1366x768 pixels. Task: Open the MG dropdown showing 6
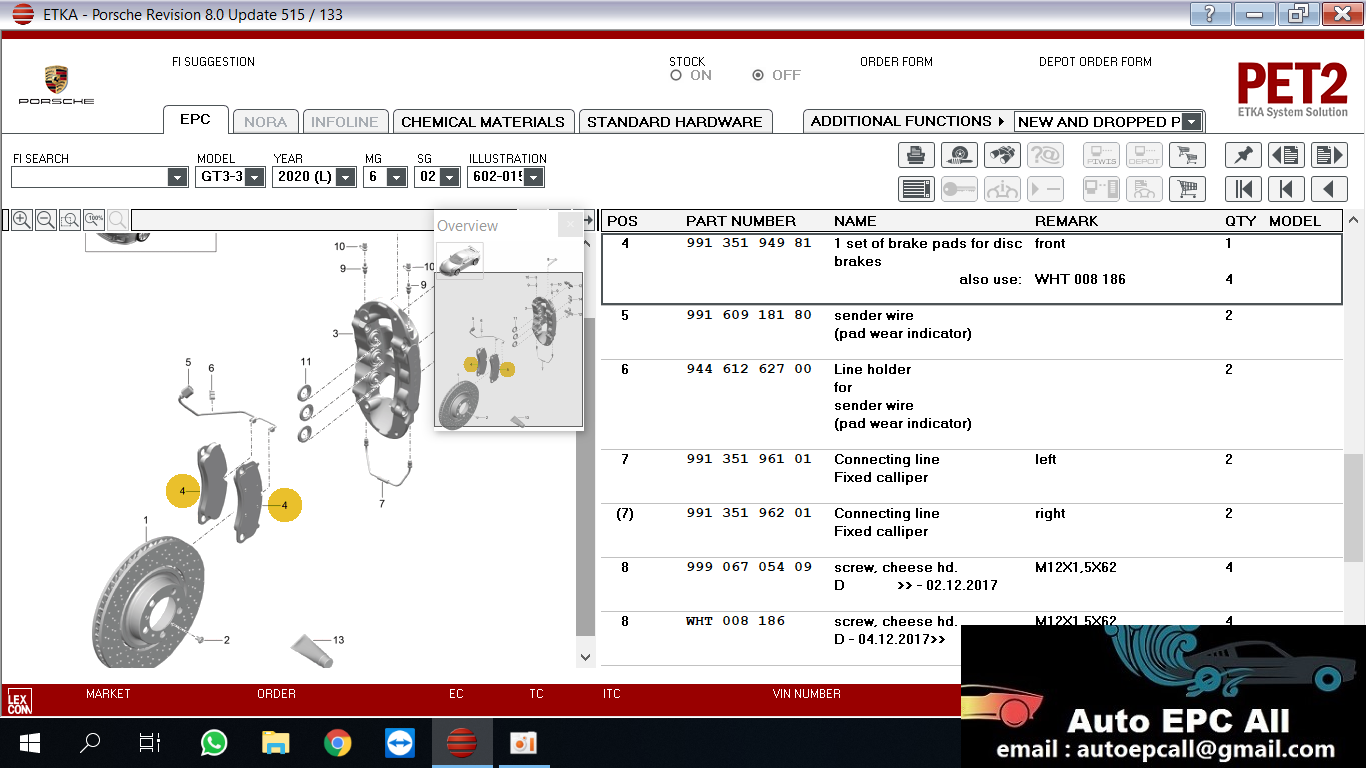(x=397, y=177)
